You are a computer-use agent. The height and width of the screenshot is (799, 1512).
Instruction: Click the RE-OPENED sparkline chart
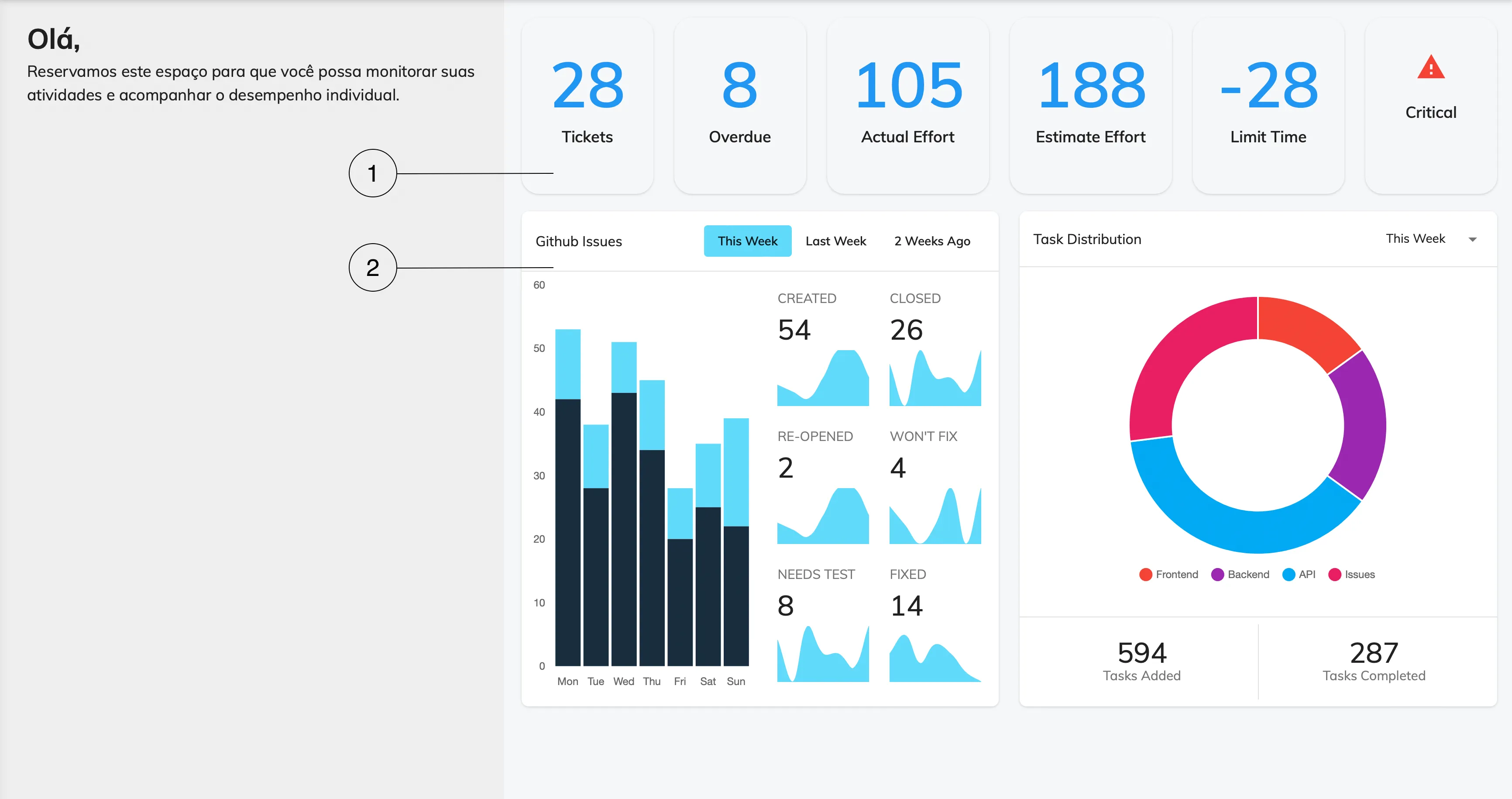point(822,516)
